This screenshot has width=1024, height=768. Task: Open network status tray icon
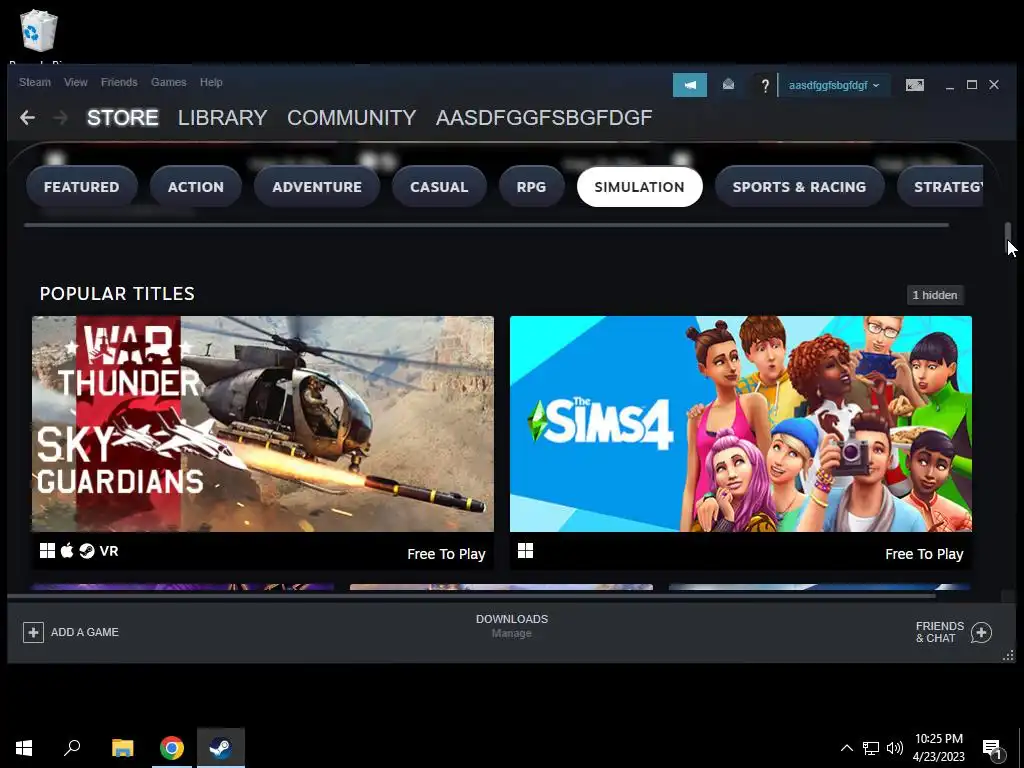[x=871, y=748]
